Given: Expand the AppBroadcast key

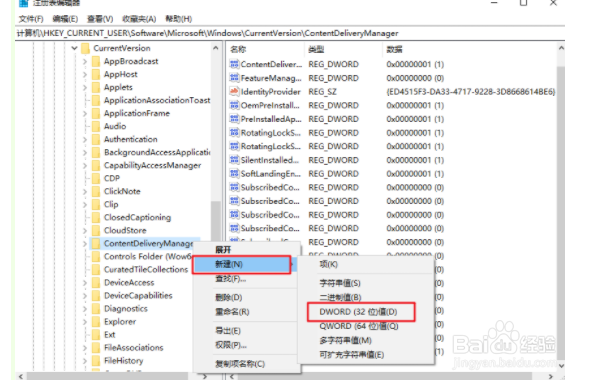Looking at the screenshot, I should [85, 61].
